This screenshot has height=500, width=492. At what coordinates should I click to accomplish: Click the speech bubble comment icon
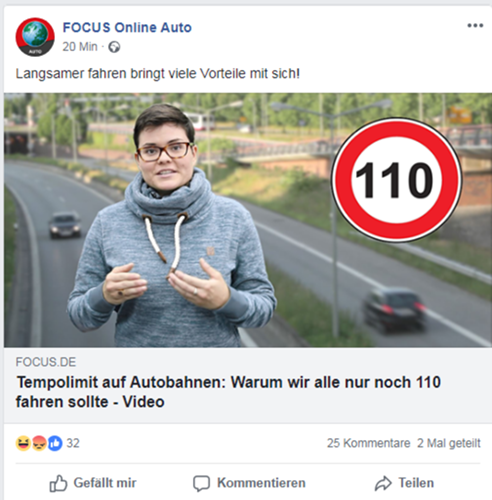(x=202, y=484)
